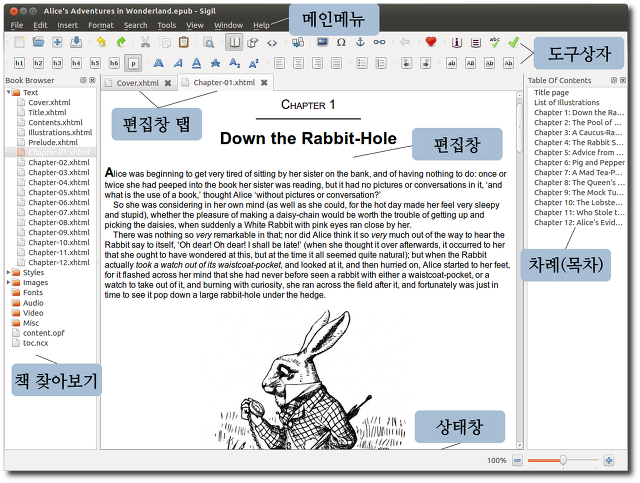Insert a link with the chain icon
The width and height of the screenshot is (640, 483).
tap(379, 42)
